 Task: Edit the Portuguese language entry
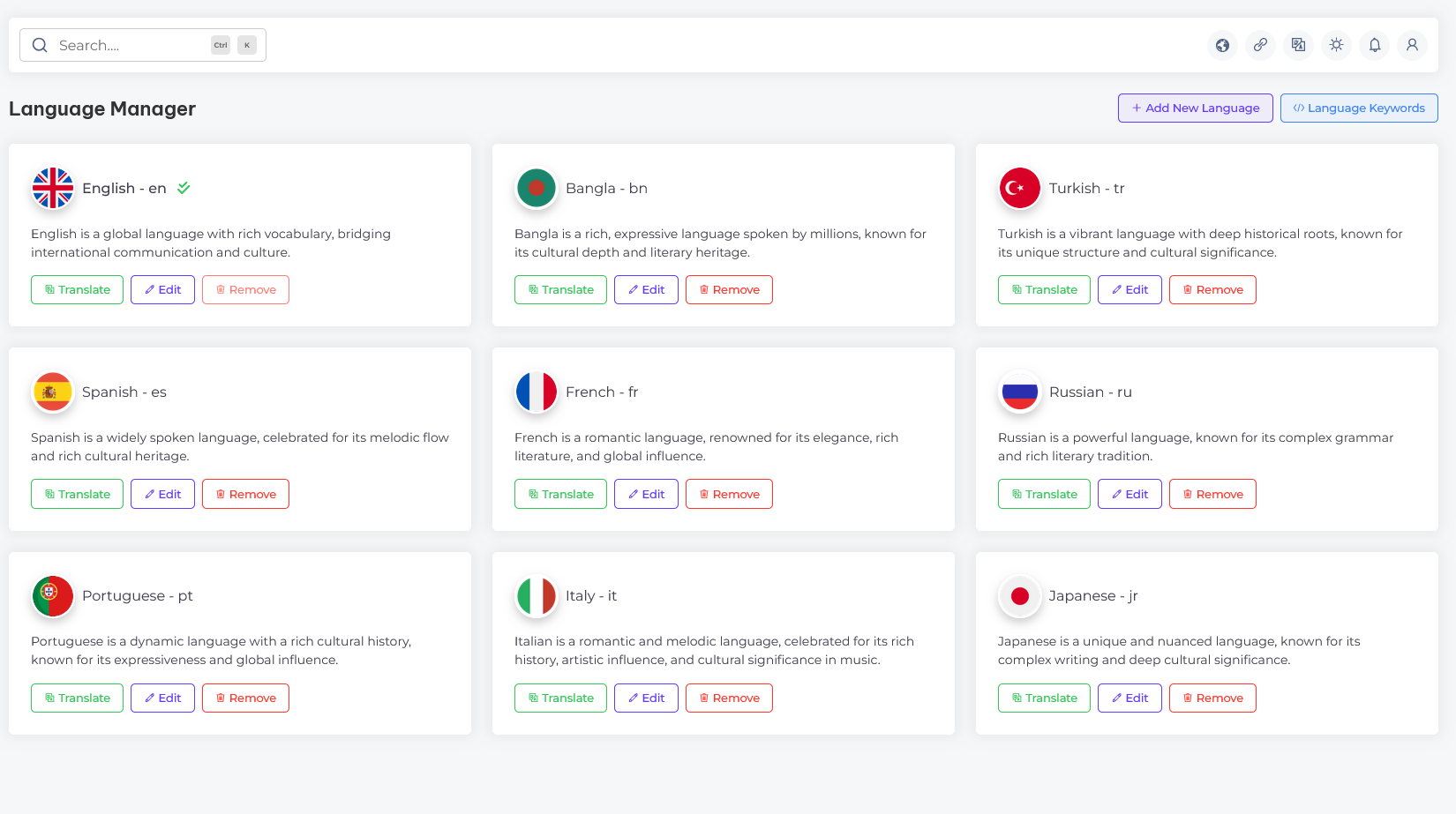point(162,698)
